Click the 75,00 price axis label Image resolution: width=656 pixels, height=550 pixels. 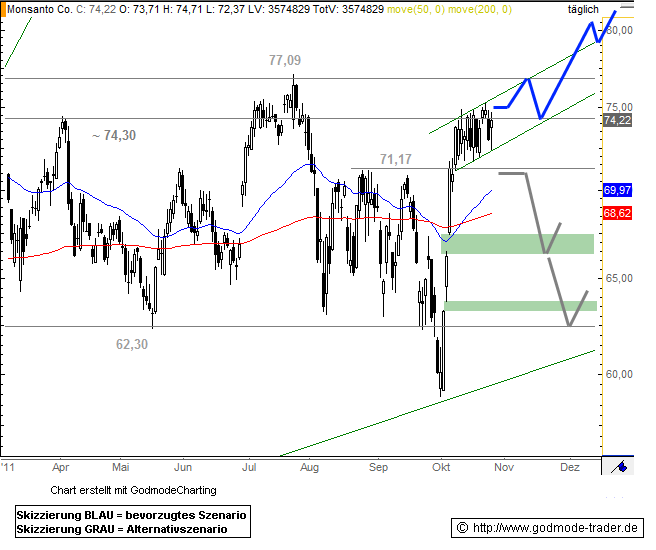click(x=619, y=107)
